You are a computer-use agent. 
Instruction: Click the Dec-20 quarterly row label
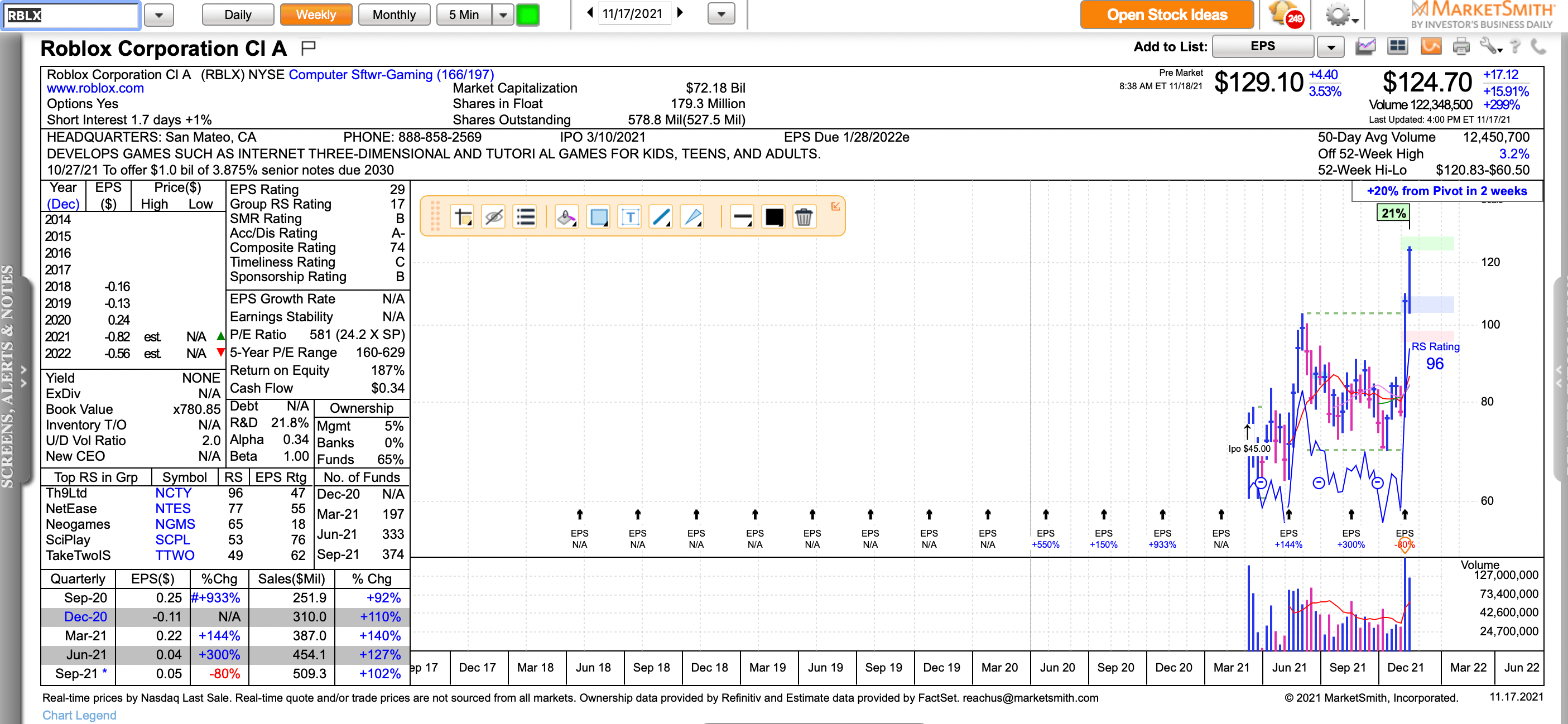[86, 616]
